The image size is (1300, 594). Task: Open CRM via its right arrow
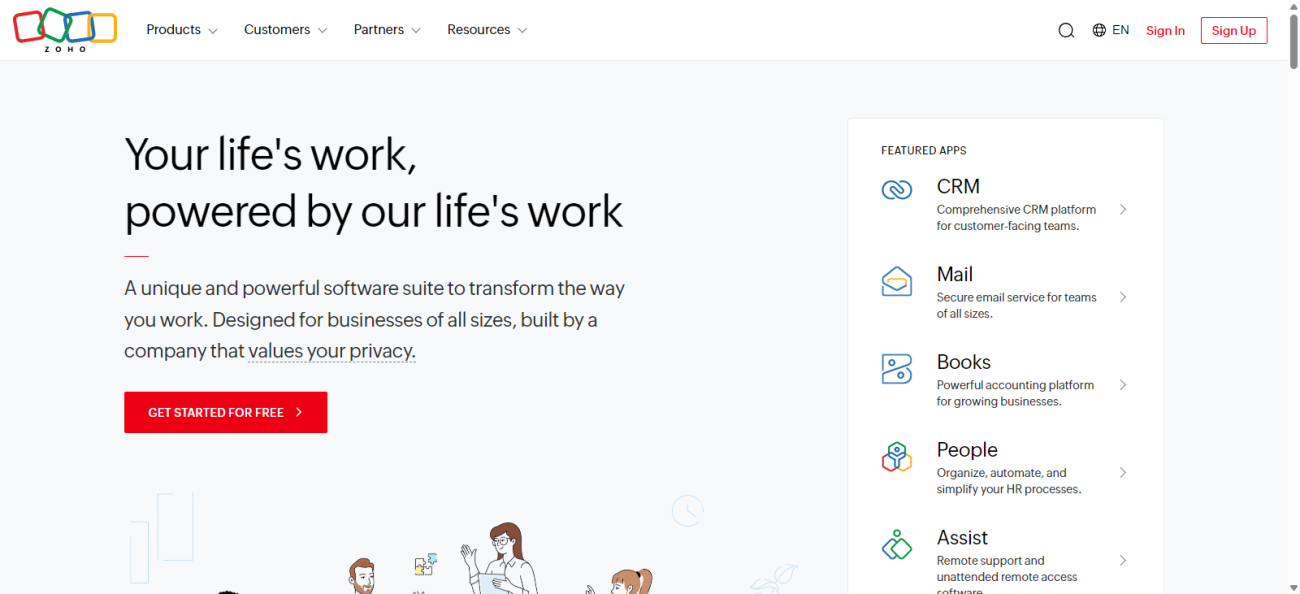pos(1123,209)
